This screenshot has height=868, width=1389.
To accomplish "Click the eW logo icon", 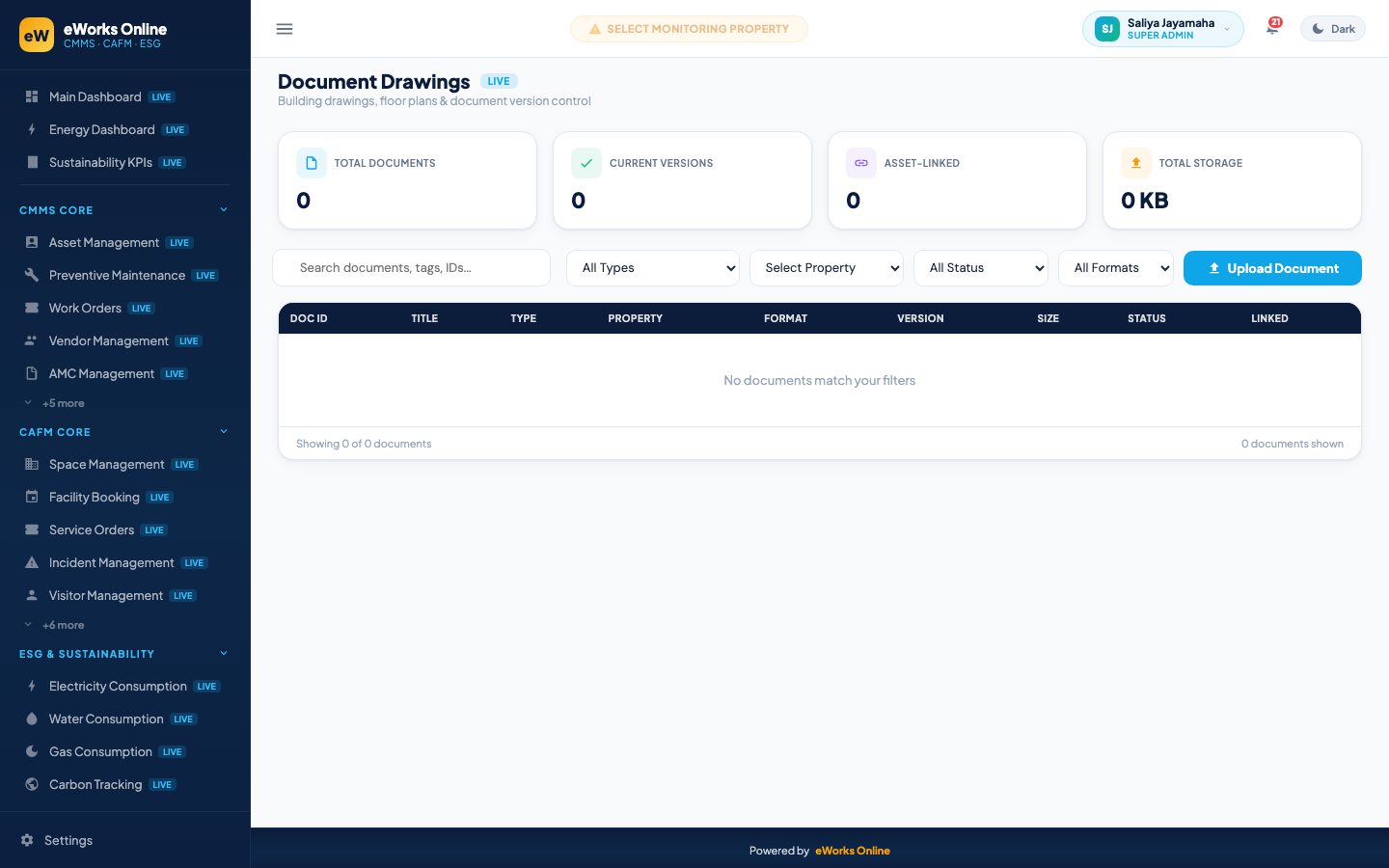I will tap(37, 35).
